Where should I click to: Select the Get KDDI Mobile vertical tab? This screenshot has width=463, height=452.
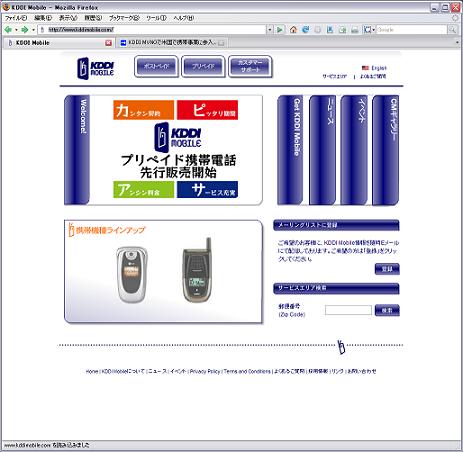[x=290, y=150]
